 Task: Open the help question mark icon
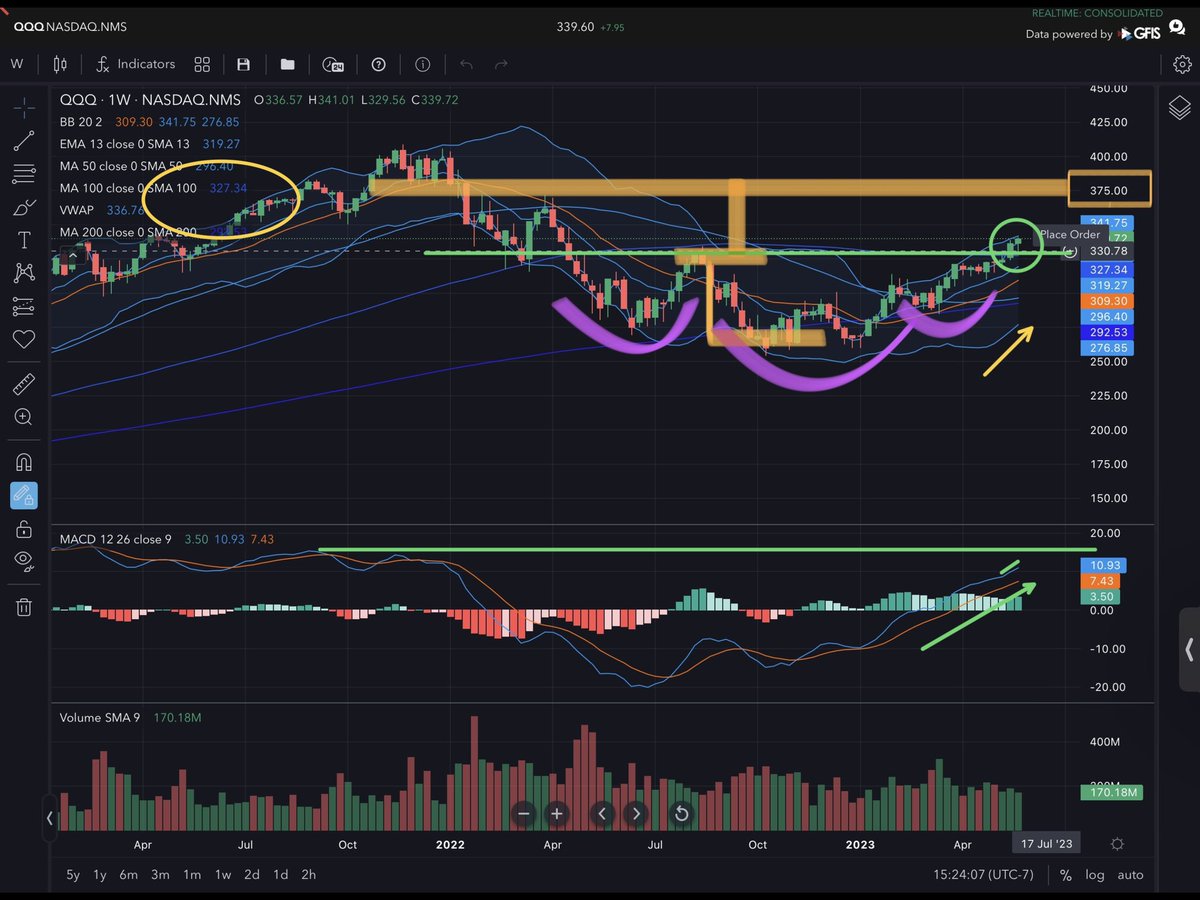(x=378, y=64)
